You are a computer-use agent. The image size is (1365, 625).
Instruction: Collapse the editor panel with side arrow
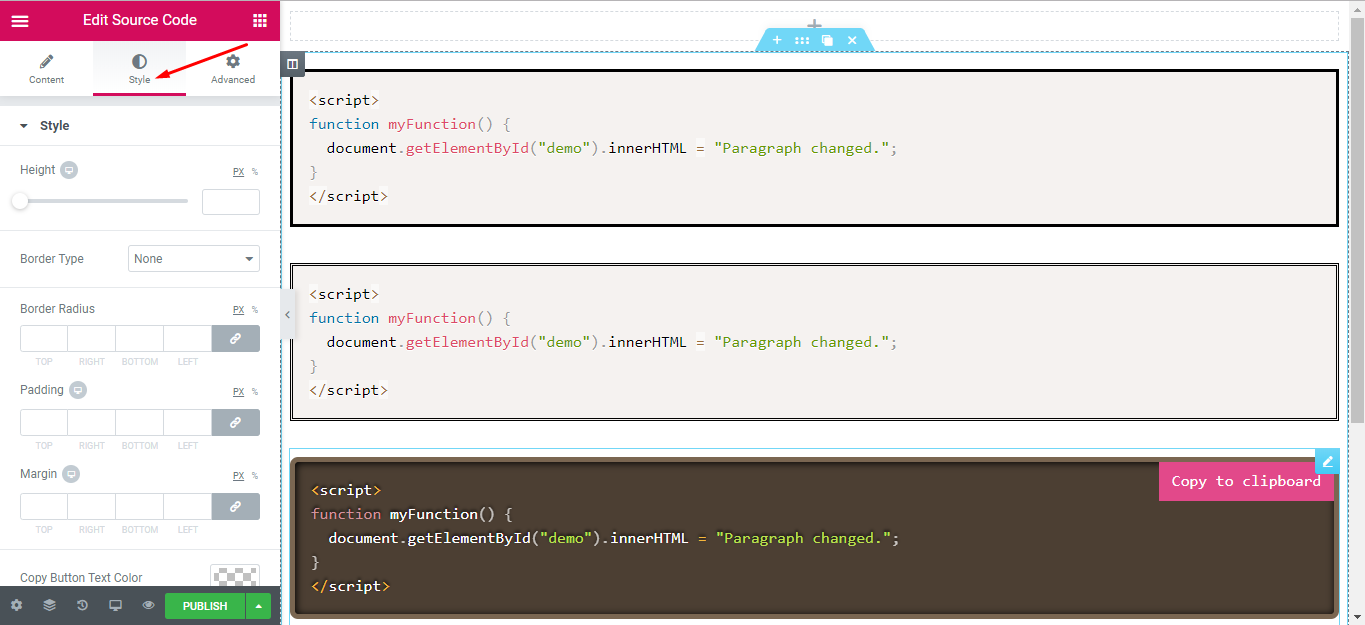287,314
